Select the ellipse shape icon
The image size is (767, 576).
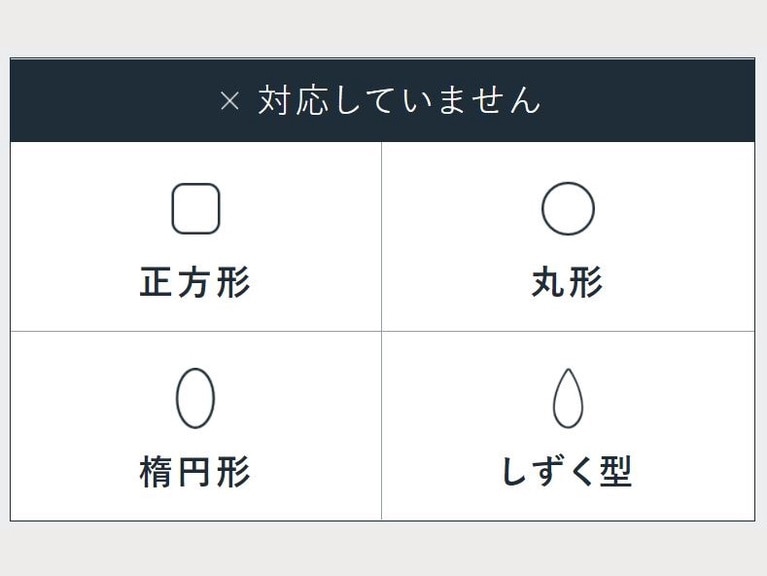pyautogui.click(x=195, y=398)
